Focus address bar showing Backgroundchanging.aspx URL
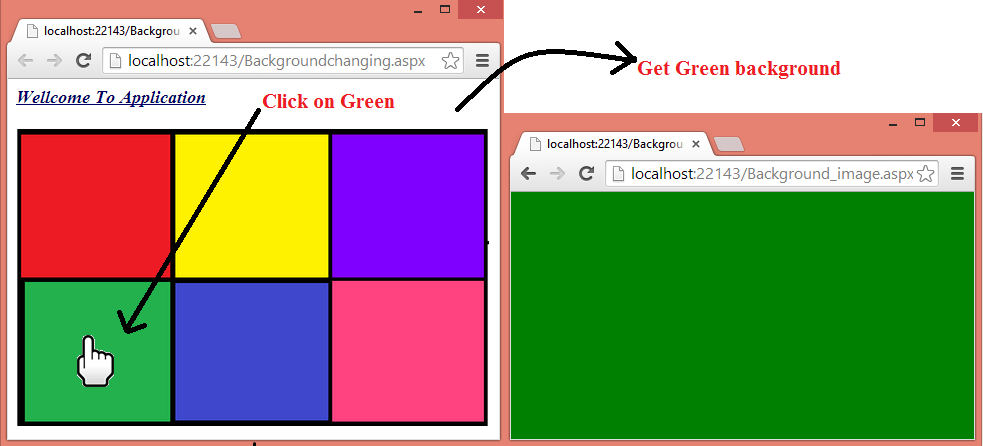 [x=283, y=61]
